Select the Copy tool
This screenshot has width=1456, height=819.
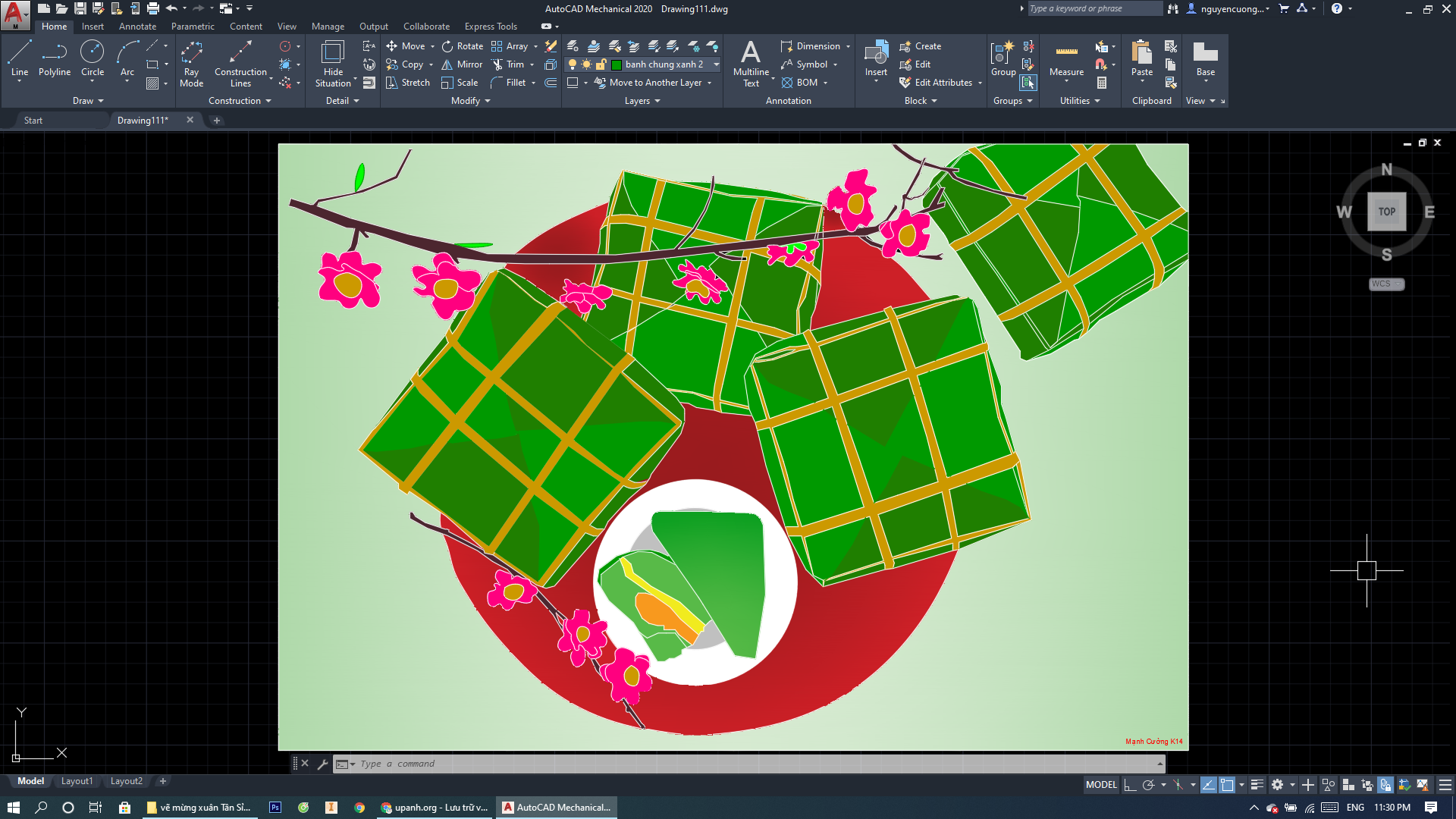tap(405, 64)
